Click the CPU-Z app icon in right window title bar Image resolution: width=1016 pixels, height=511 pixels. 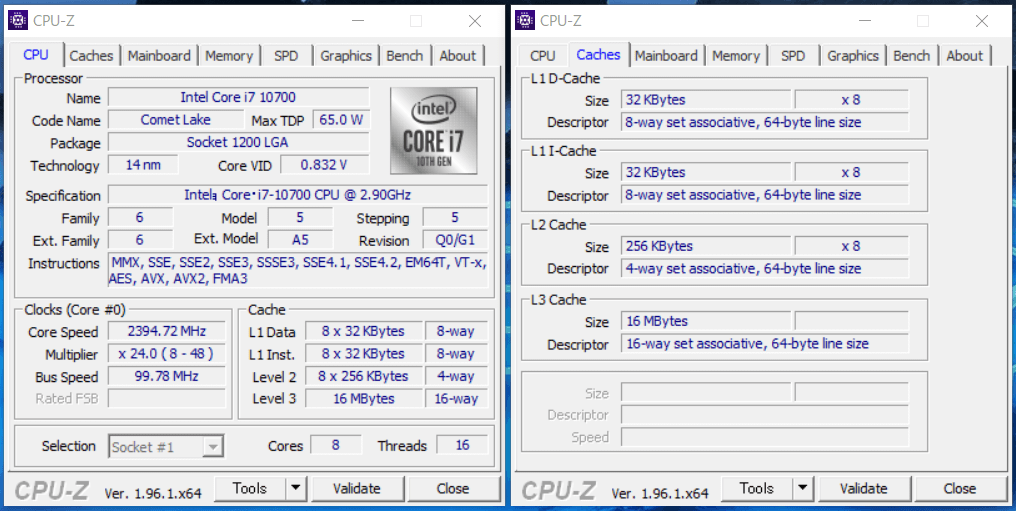pos(525,21)
